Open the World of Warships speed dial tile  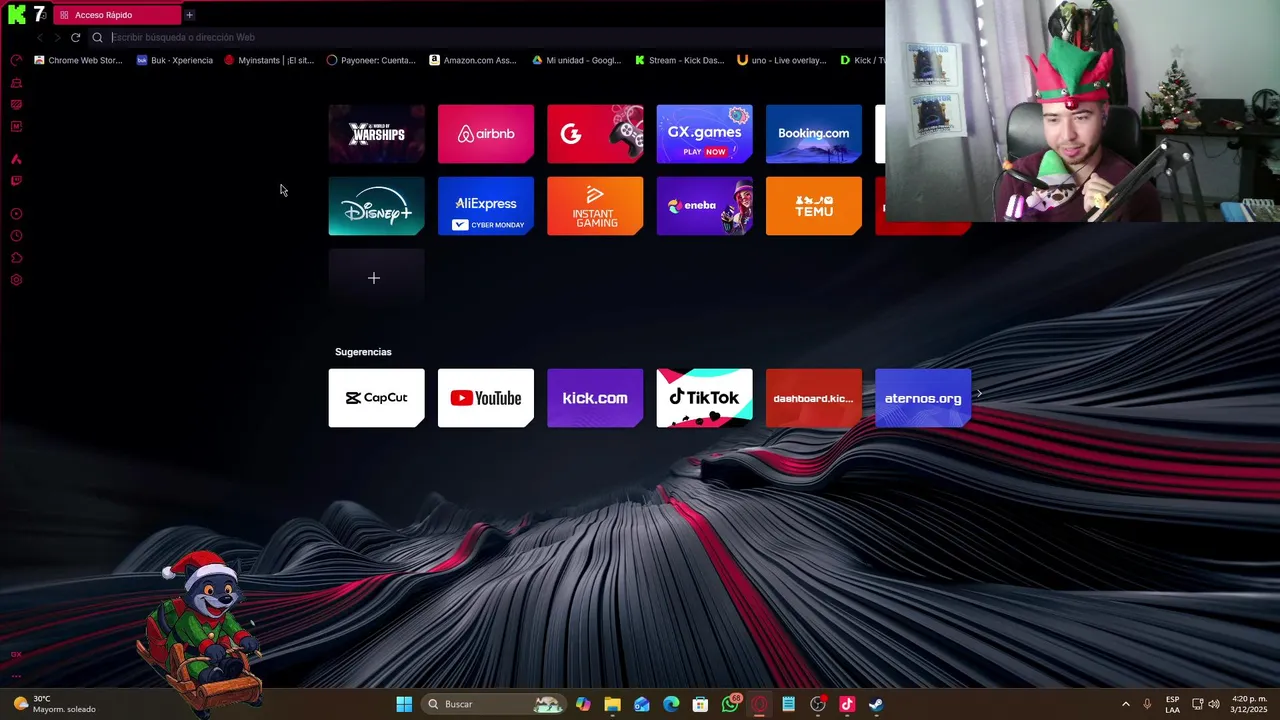click(377, 134)
